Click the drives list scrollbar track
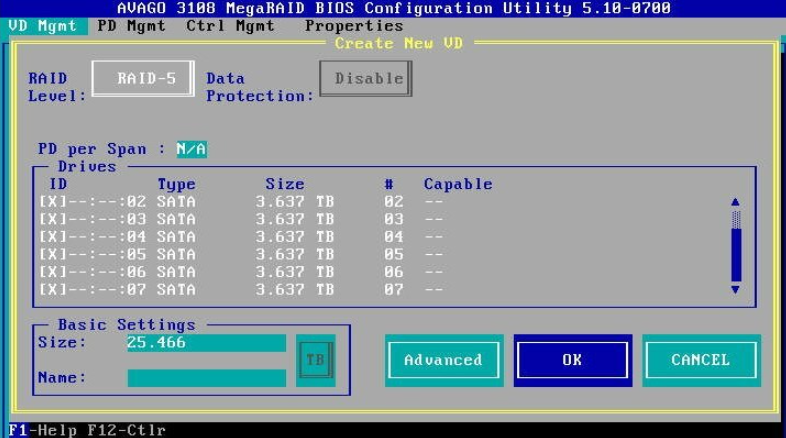Viewport: 786px width, 438px height. coord(736,250)
